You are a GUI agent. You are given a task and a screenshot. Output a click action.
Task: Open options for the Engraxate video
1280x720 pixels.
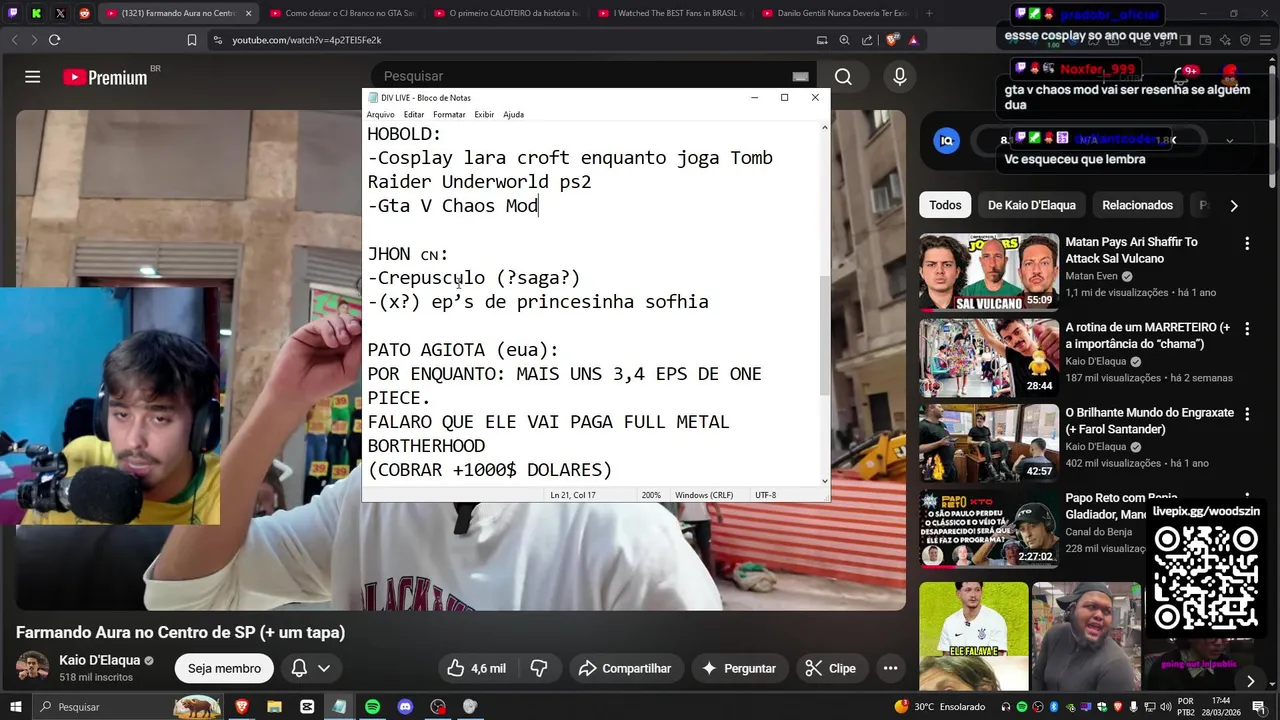[1247, 413]
